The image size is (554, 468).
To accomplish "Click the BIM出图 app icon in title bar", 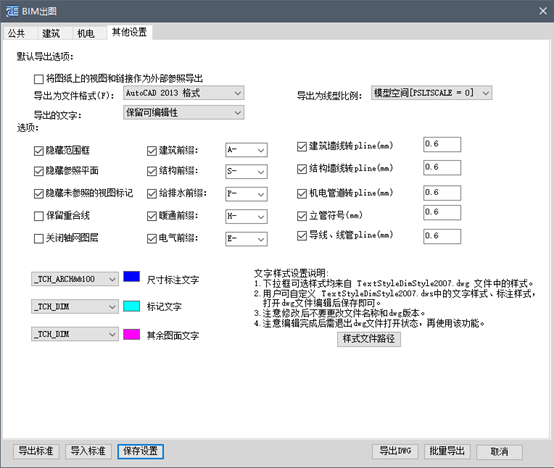I will coord(12,11).
